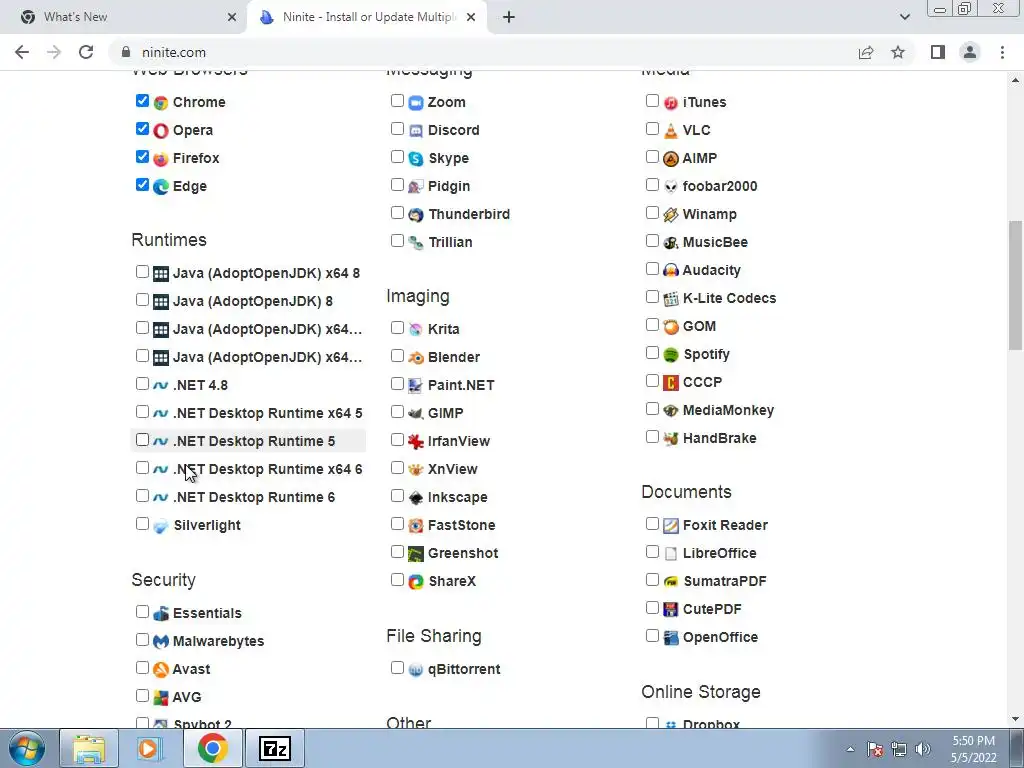This screenshot has height=768, width=1024.
Task: Select the SumatraPDF label text
Action: (x=725, y=581)
